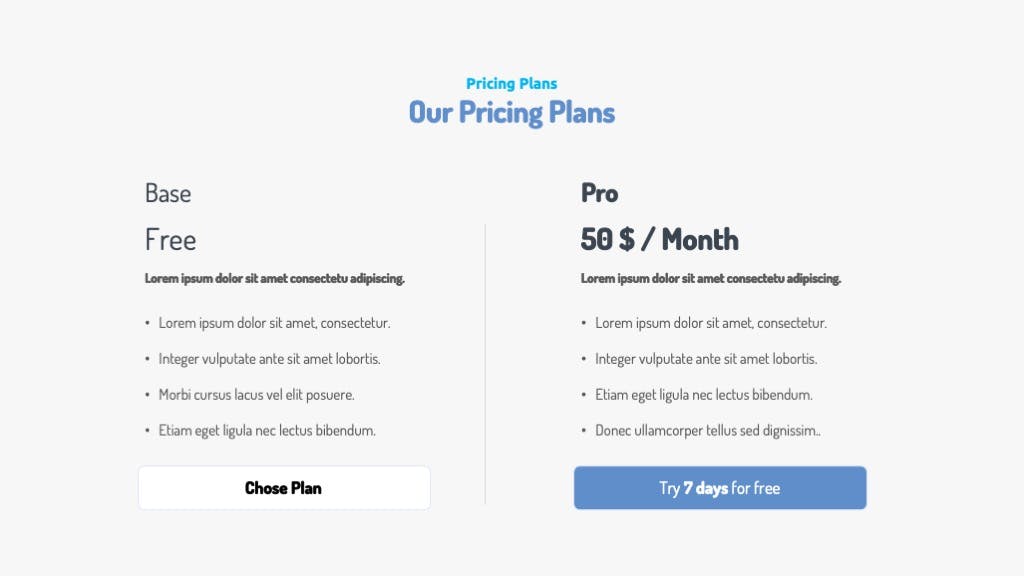
Task: Click Donec ullamcorper tellus sed dignissim
Action: click(x=708, y=430)
